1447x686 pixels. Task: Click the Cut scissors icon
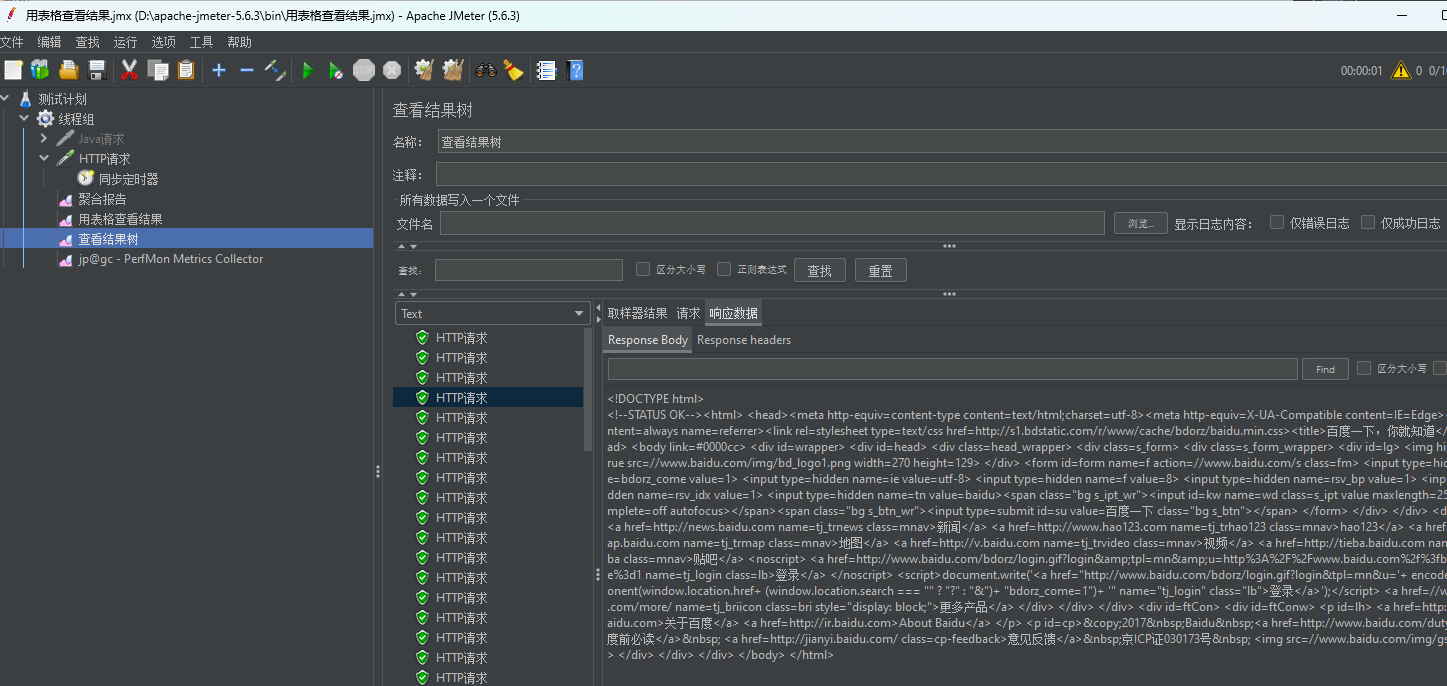pyautogui.click(x=129, y=70)
